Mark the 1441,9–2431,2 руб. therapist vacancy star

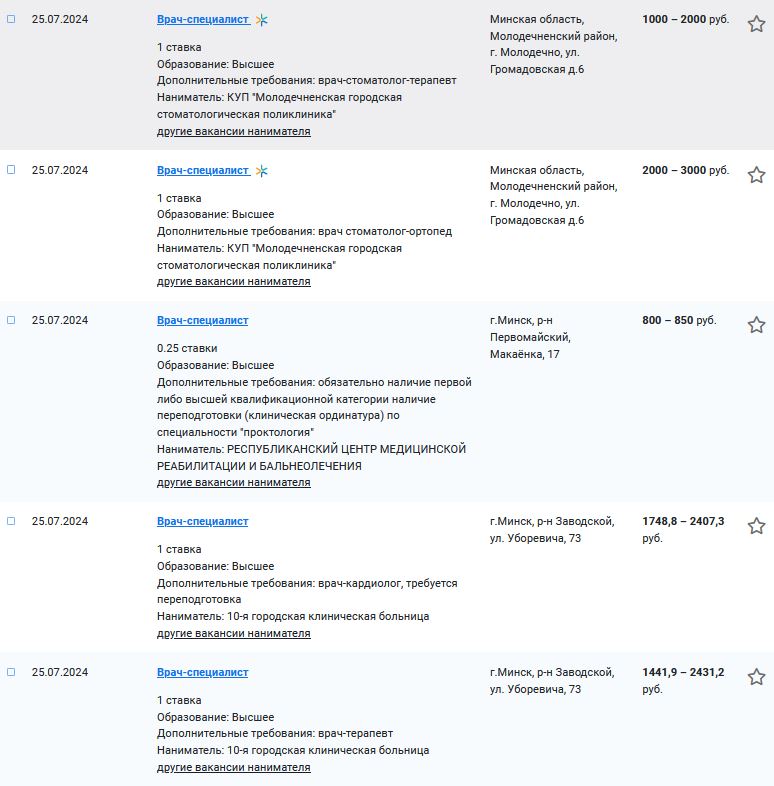tap(756, 677)
